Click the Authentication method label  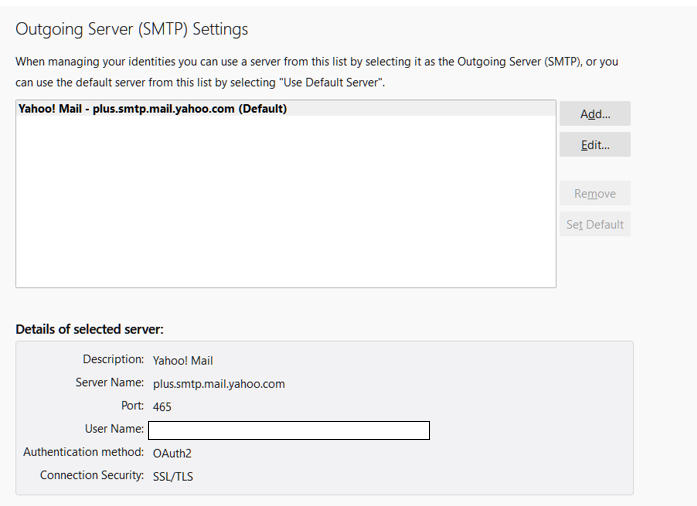[84, 452]
